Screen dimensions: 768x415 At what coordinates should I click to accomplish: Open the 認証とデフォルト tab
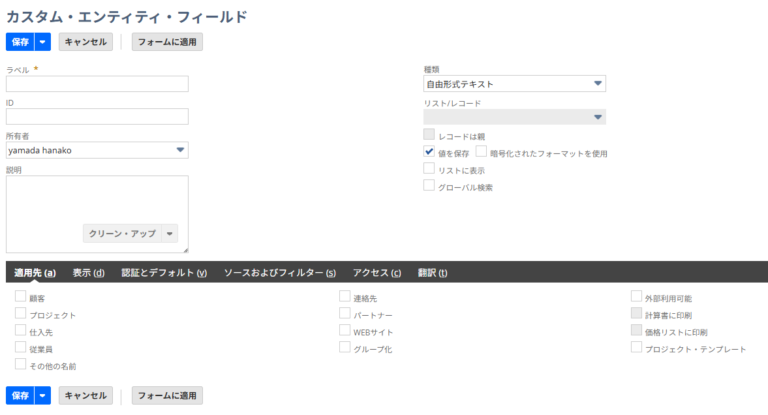164,273
